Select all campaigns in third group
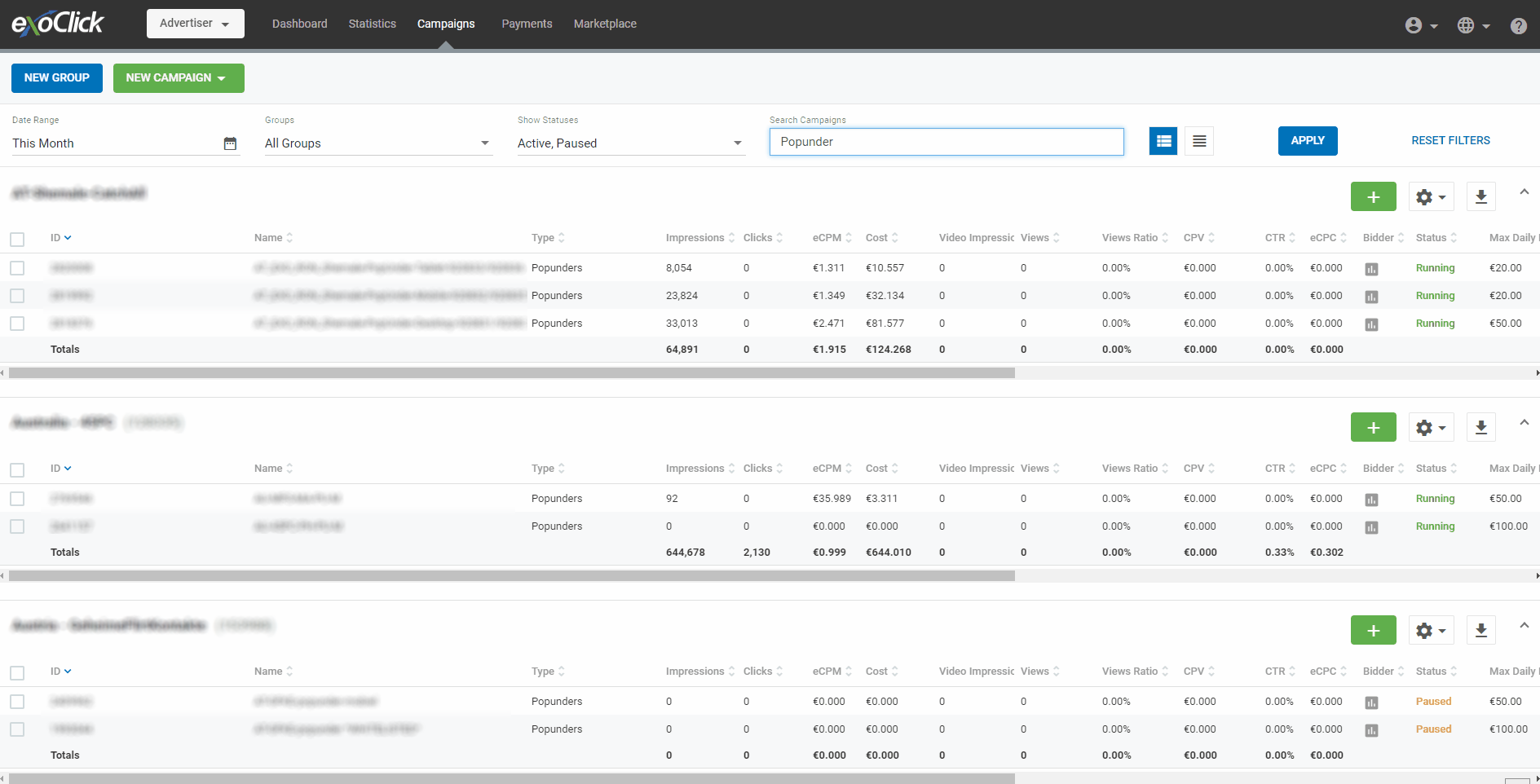1540x784 pixels. pos(17,672)
